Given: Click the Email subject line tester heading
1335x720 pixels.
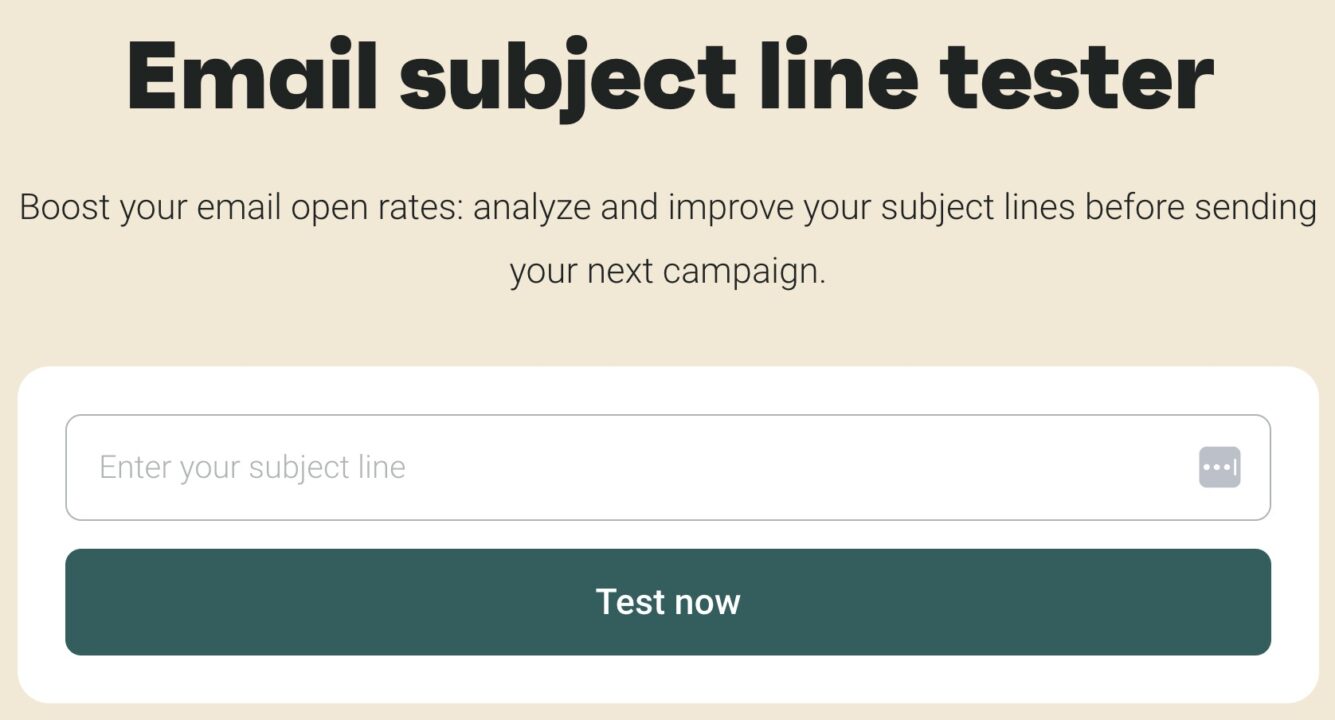Looking at the screenshot, I should 668,77.
